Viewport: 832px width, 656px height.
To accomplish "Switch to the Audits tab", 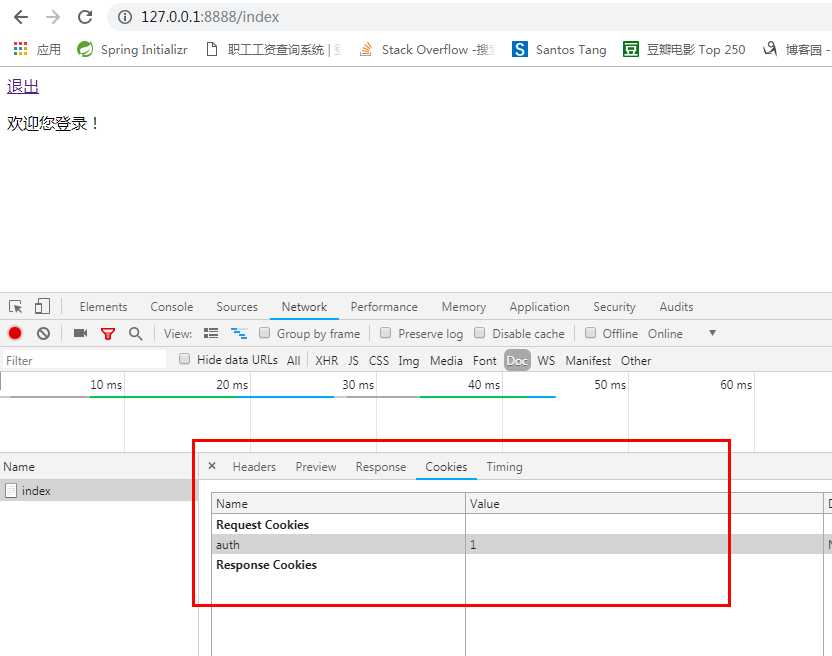I will (x=676, y=307).
